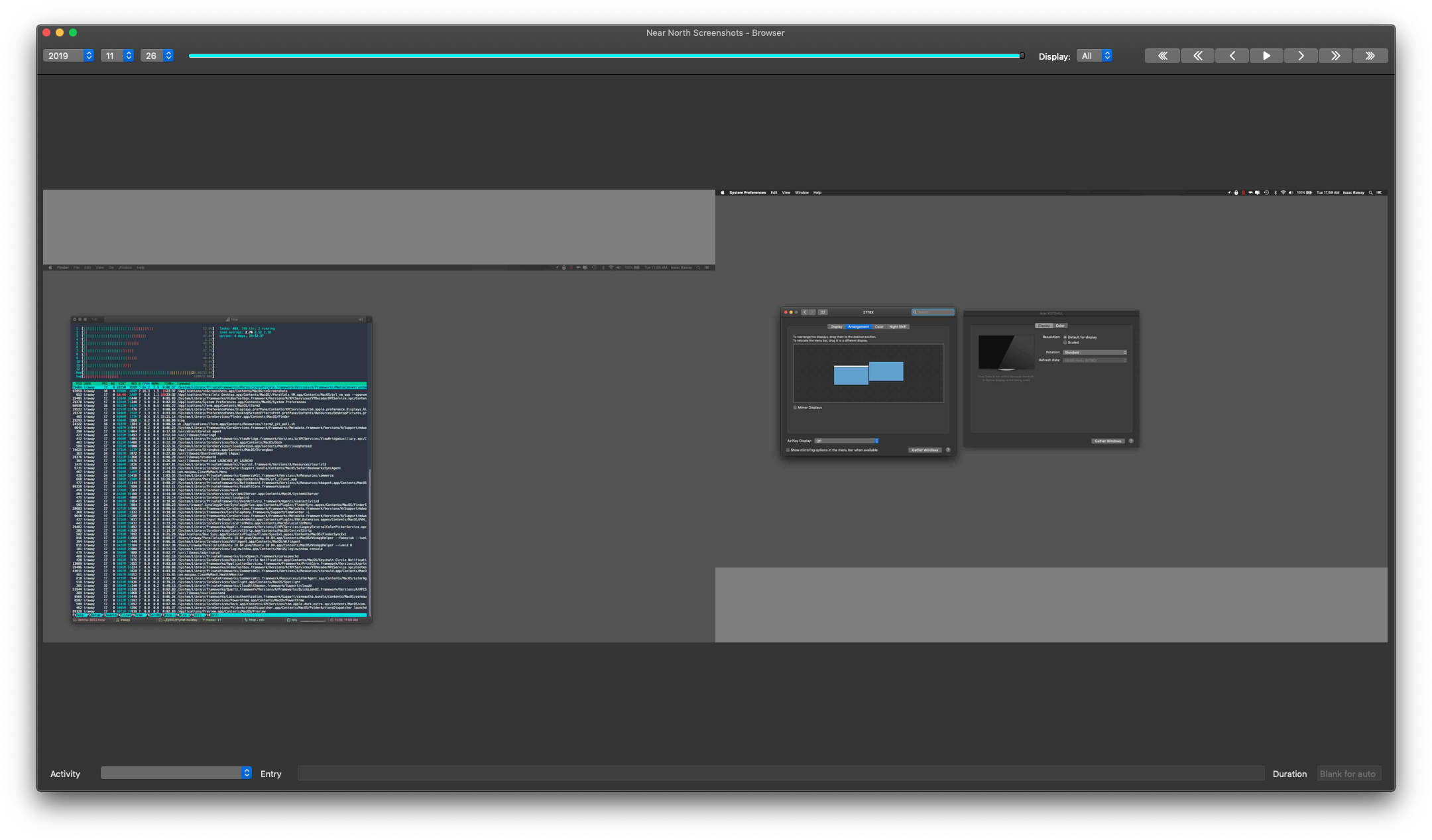Viewport: 1432px width, 840px height.
Task: Skip to start with triple-chevron left button
Action: (1162, 56)
